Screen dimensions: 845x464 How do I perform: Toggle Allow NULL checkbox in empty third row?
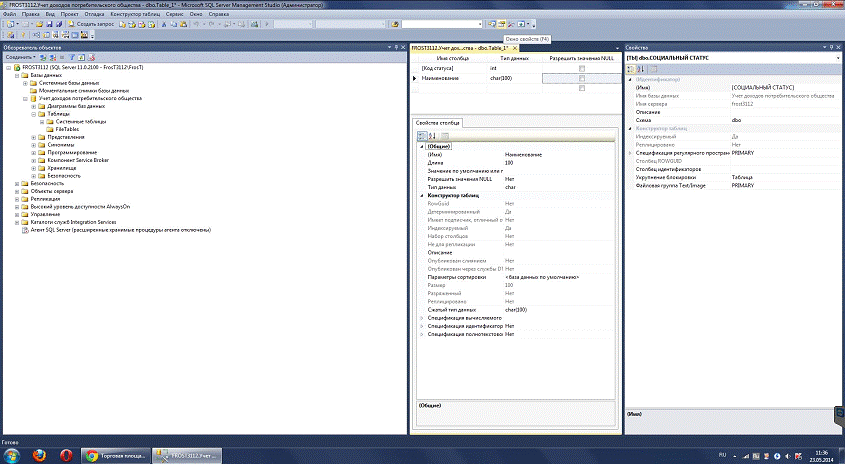click(x=581, y=88)
